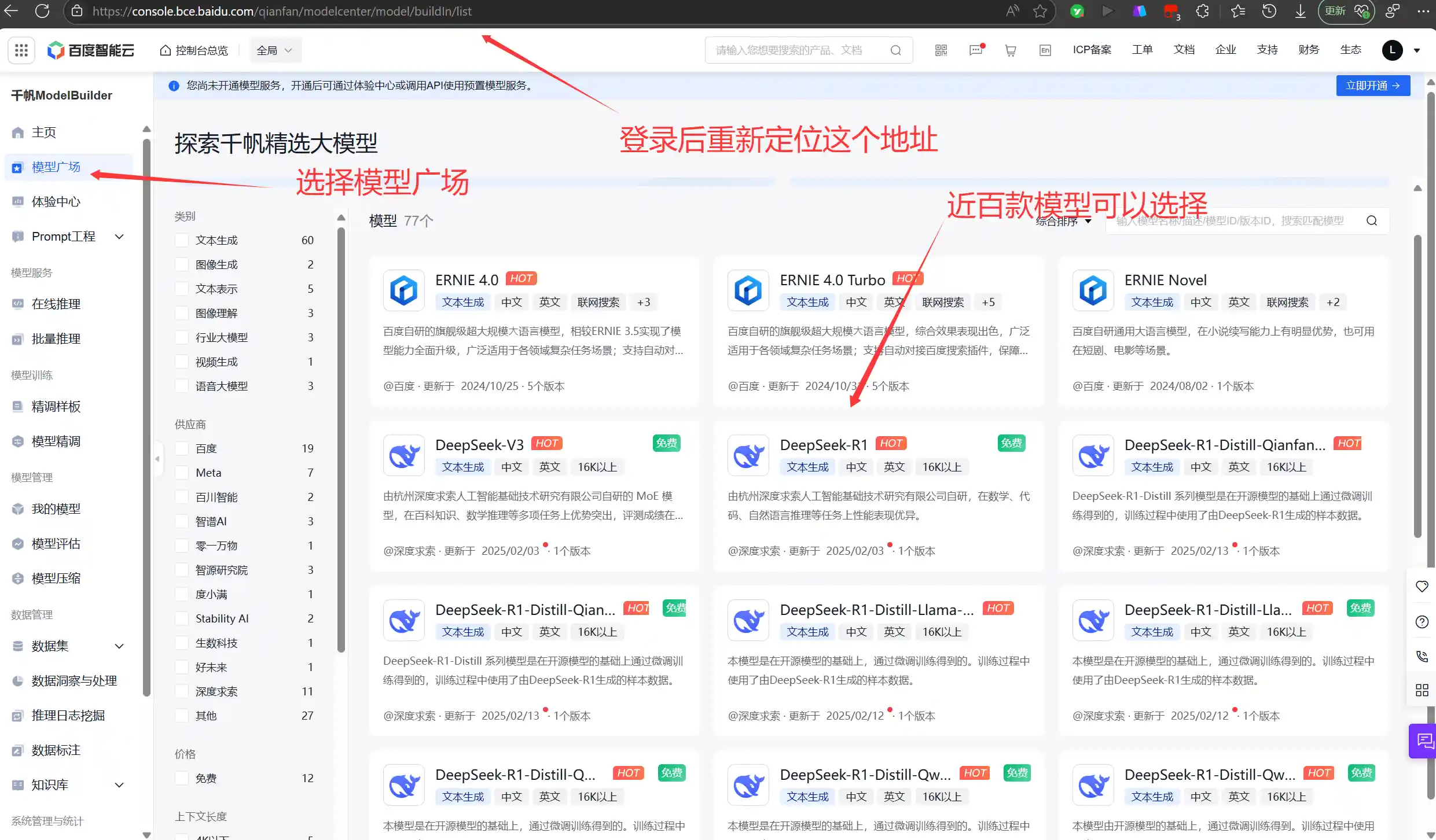Click the 立即开通 button

click(1372, 86)
